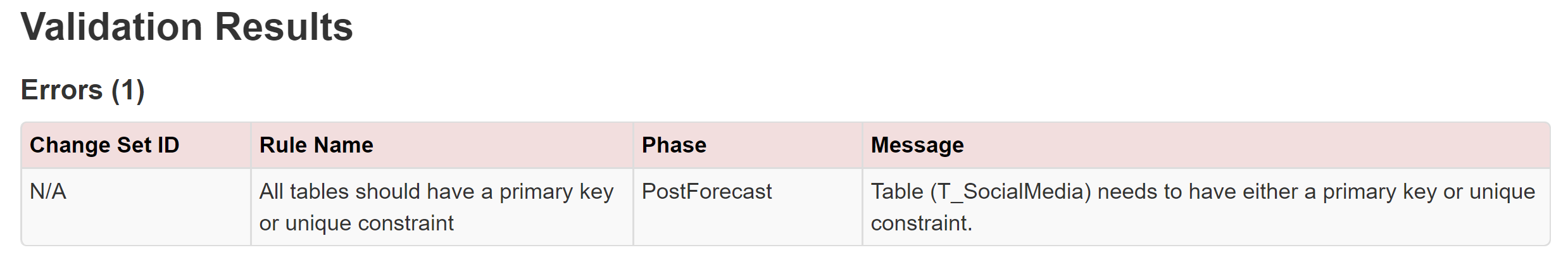This screenshot has height=269, width=1568.
Task: Click the word "Validation" in the title
Action: 112,27
